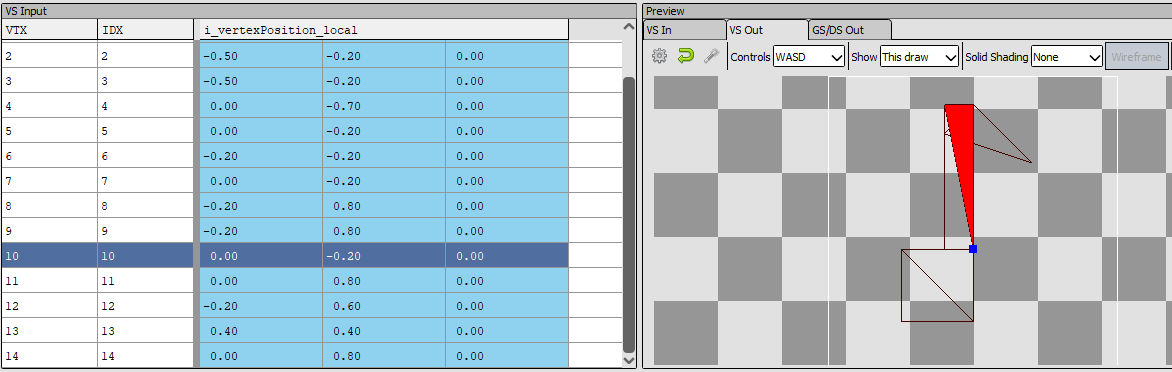Select the row with VTX 8
The image size is (1172, 372).
pyautogui.click(x=285, y=205)
